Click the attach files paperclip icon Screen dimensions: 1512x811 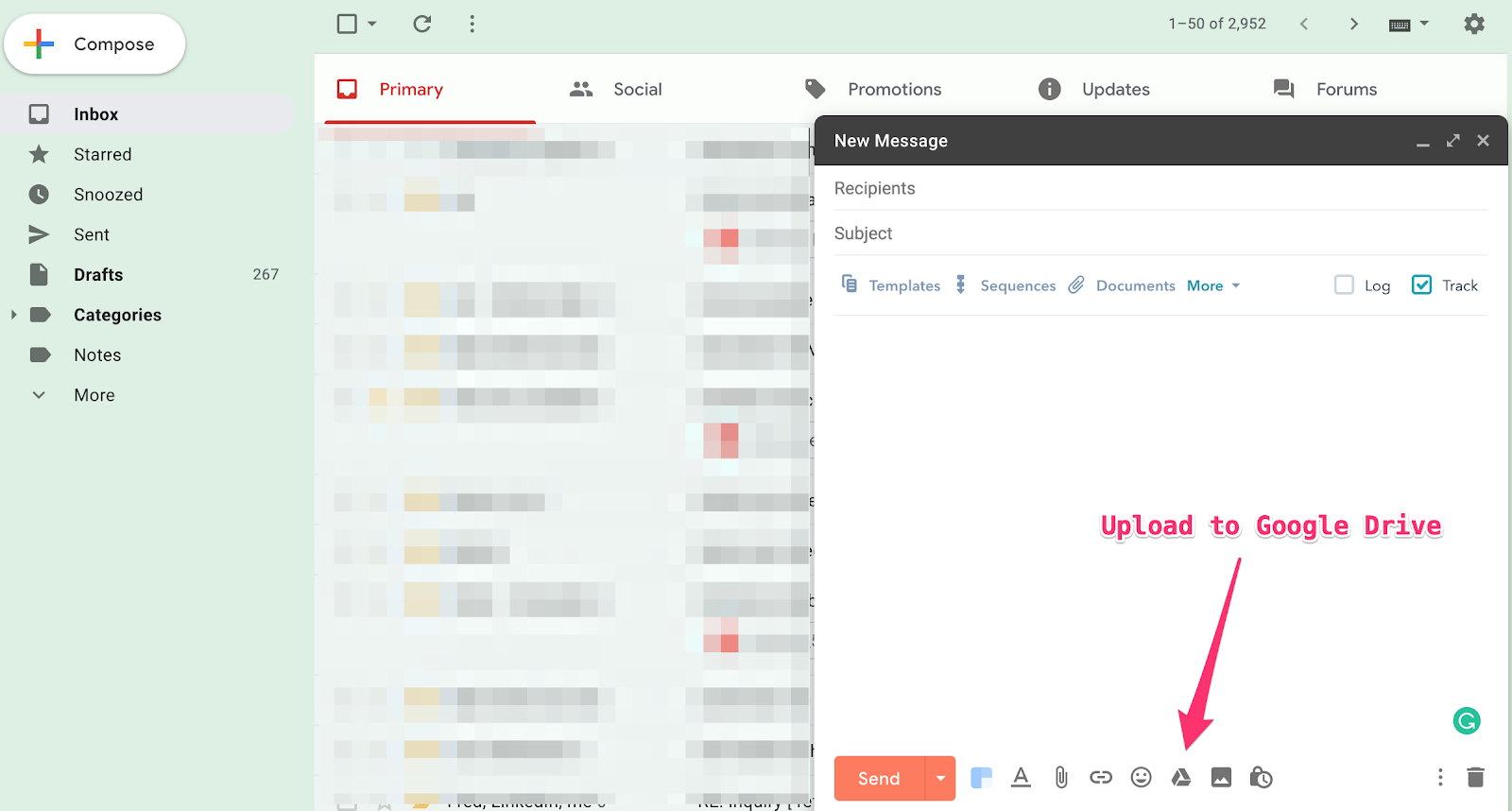click(1061, 778)
